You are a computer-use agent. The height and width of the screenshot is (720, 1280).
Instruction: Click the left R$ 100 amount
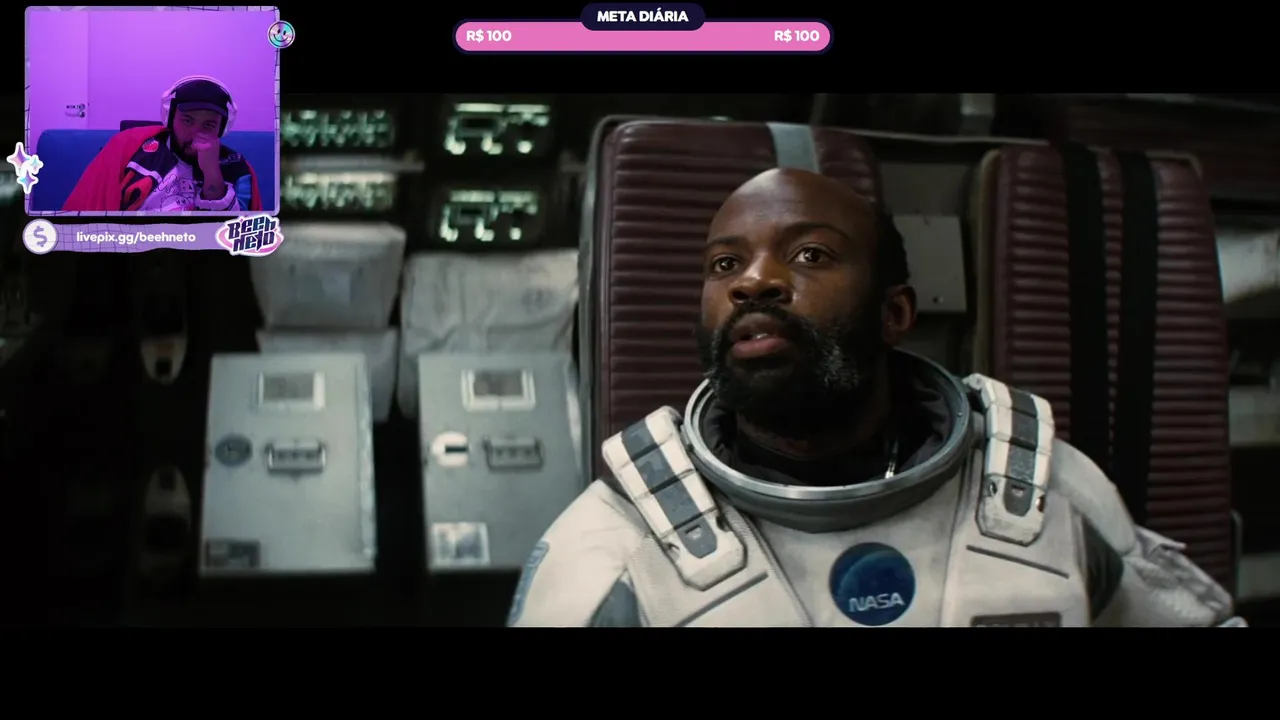tap(489, 36)
